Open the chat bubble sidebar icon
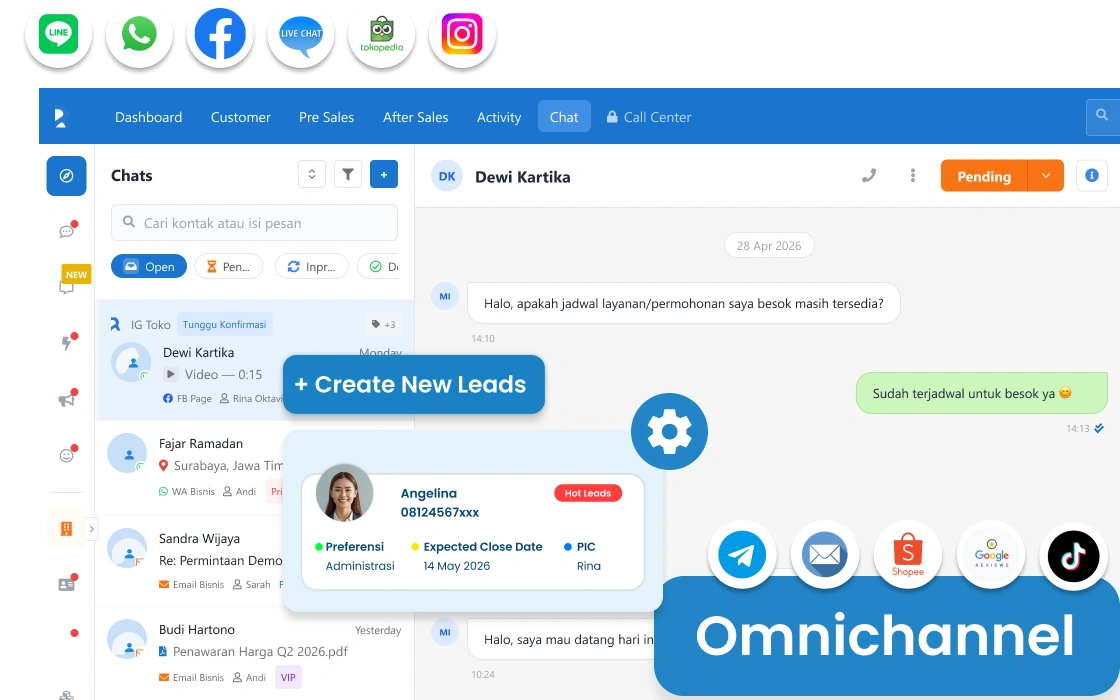This screenshot has width=1120, height=700. tap(67, 231)
